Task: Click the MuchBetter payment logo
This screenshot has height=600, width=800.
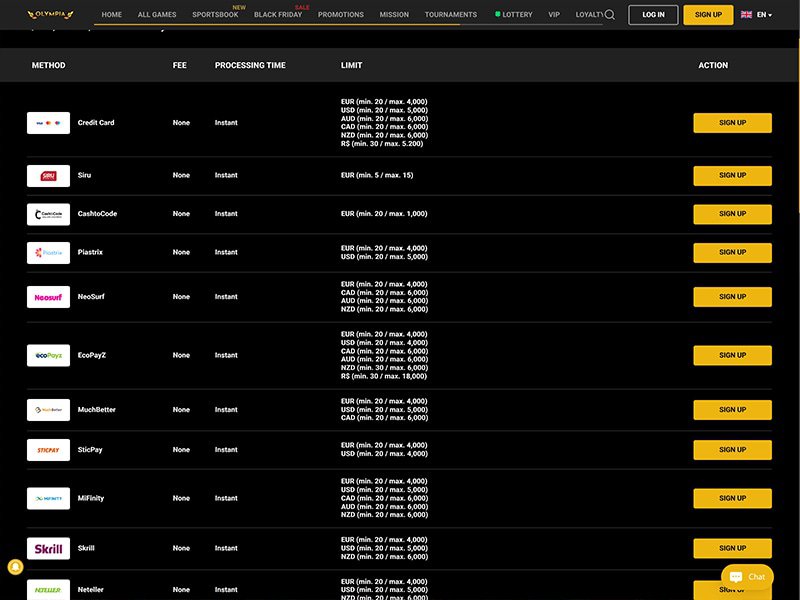Action: (48, 410)
